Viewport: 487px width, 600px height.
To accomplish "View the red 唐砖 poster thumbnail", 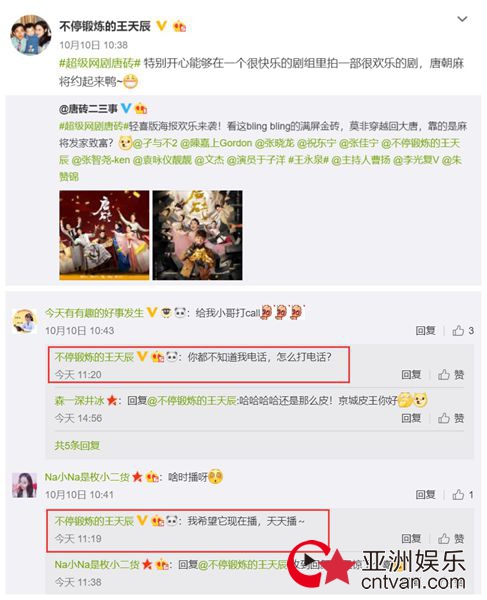I will point(104,235).
